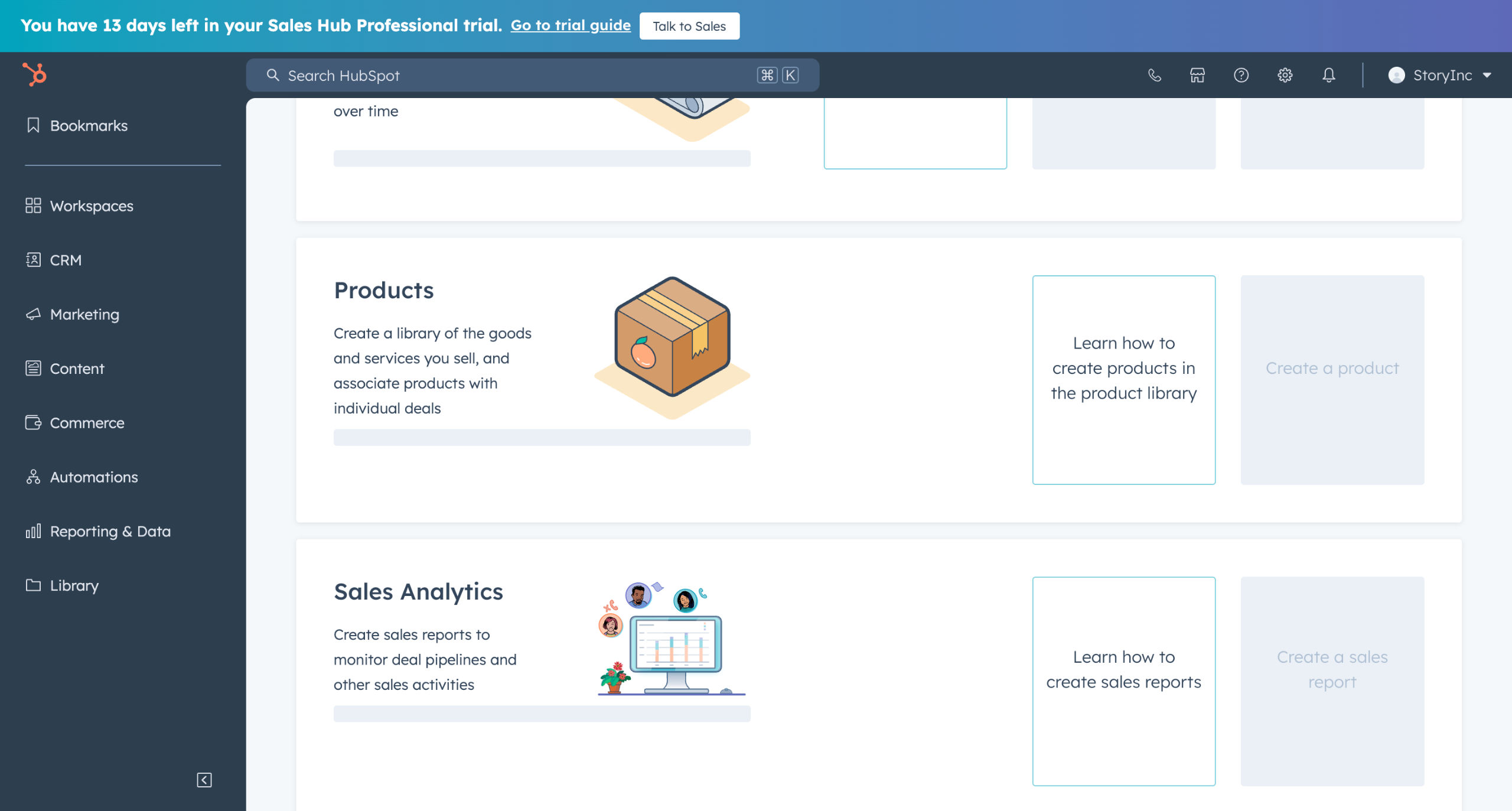Focus the Search HubSpot field
Image resolution: width=1512 pixels, height=811 pixels.
[x=532, y=75]
